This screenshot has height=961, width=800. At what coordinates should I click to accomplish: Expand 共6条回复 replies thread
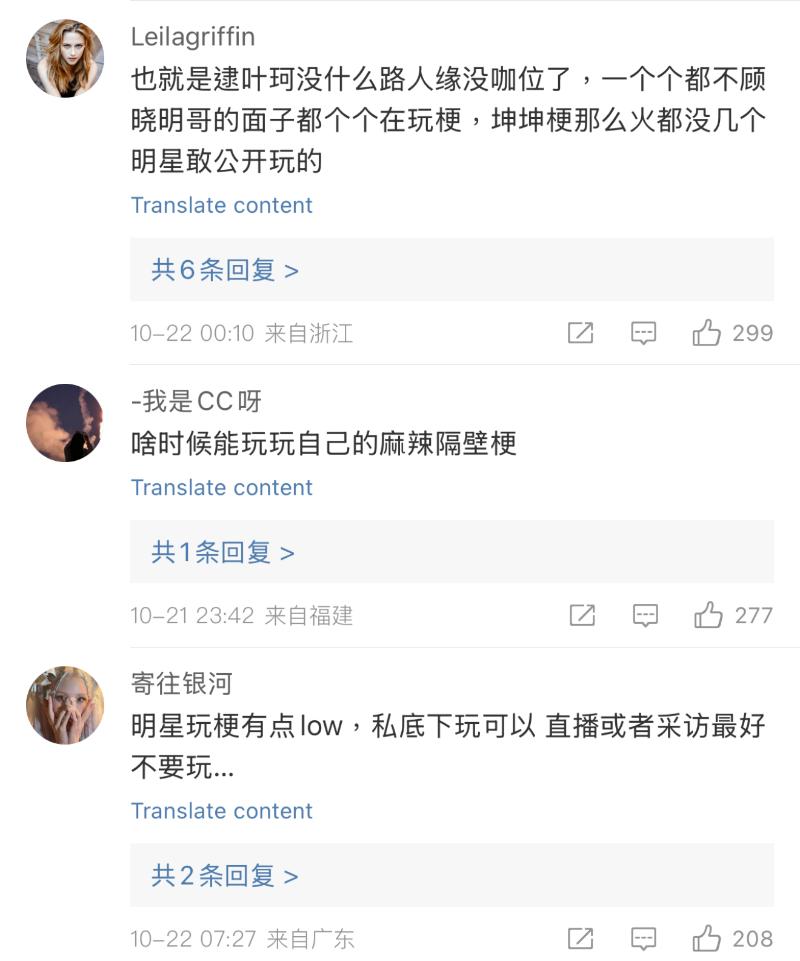[225, 270]
